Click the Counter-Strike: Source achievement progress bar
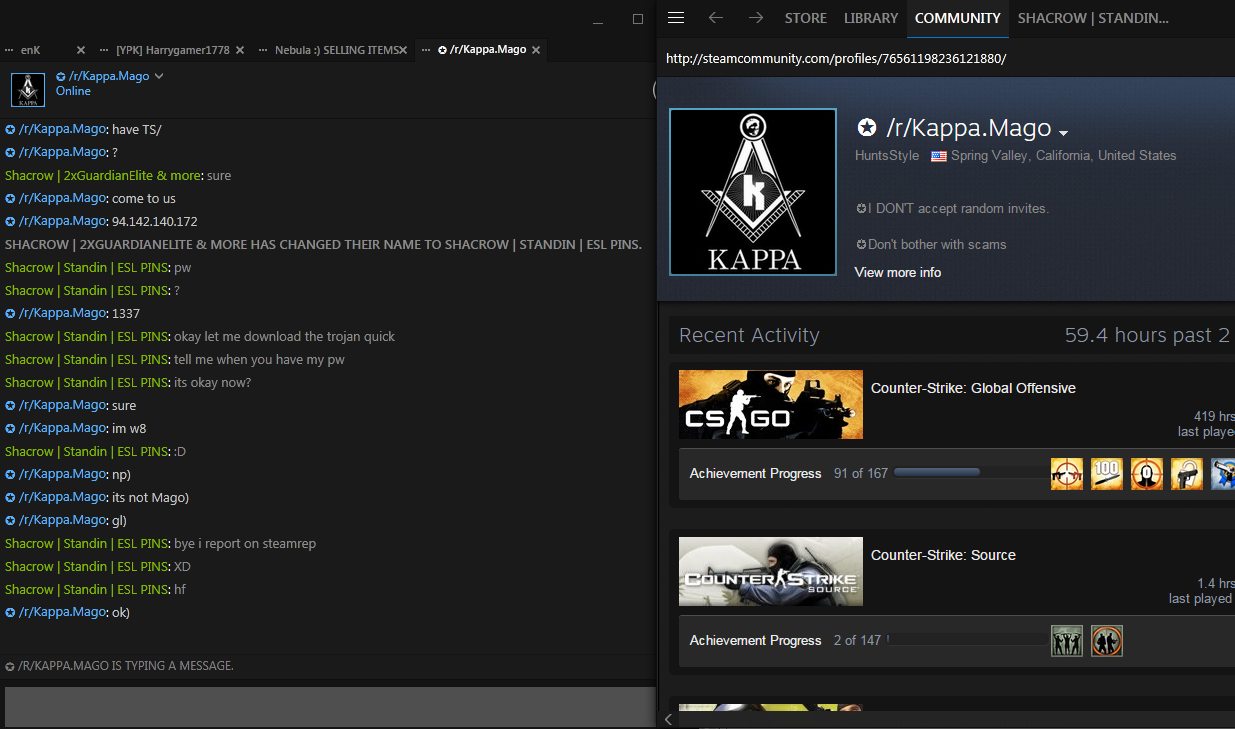1235x729 pixels. (967, 640)
